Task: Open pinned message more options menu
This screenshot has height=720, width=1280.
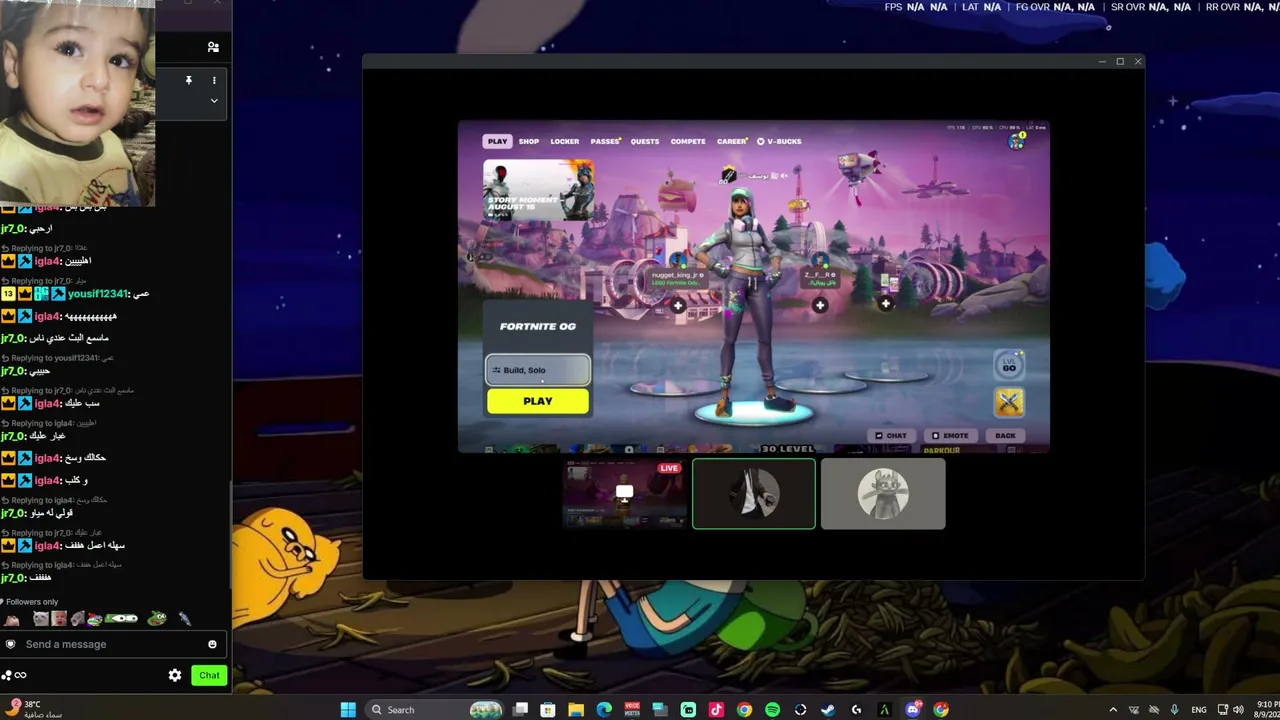Action: point(214,80)
